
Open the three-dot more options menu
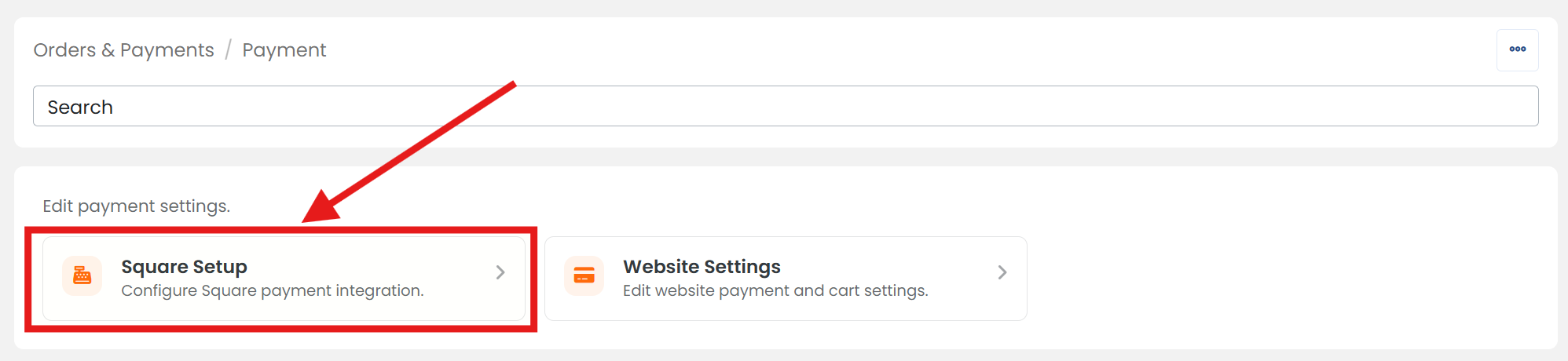pyautogui.click(x=1517, y=49)
